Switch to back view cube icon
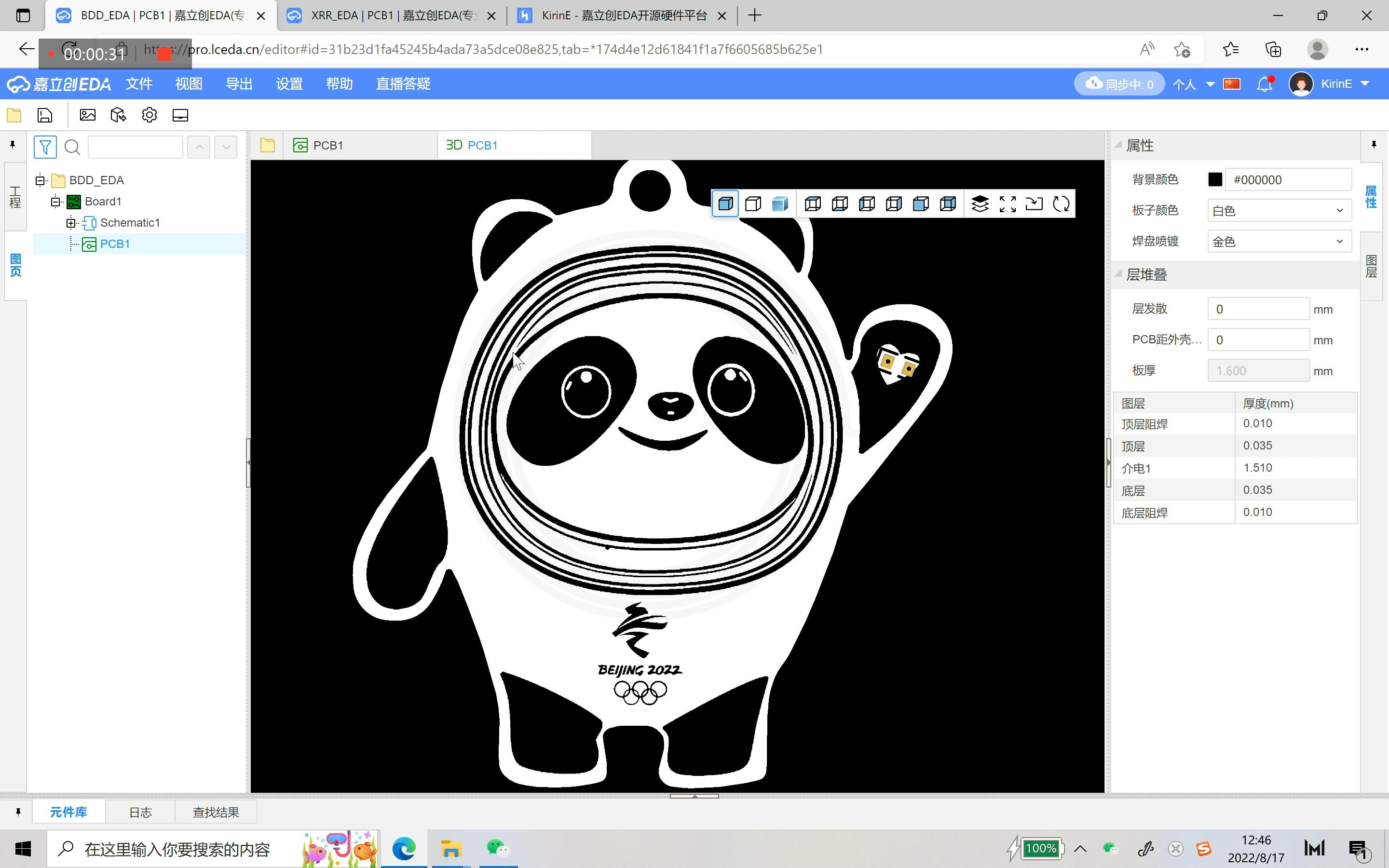Viewport: 1389px width, 868px height. [x=948, y=204]
